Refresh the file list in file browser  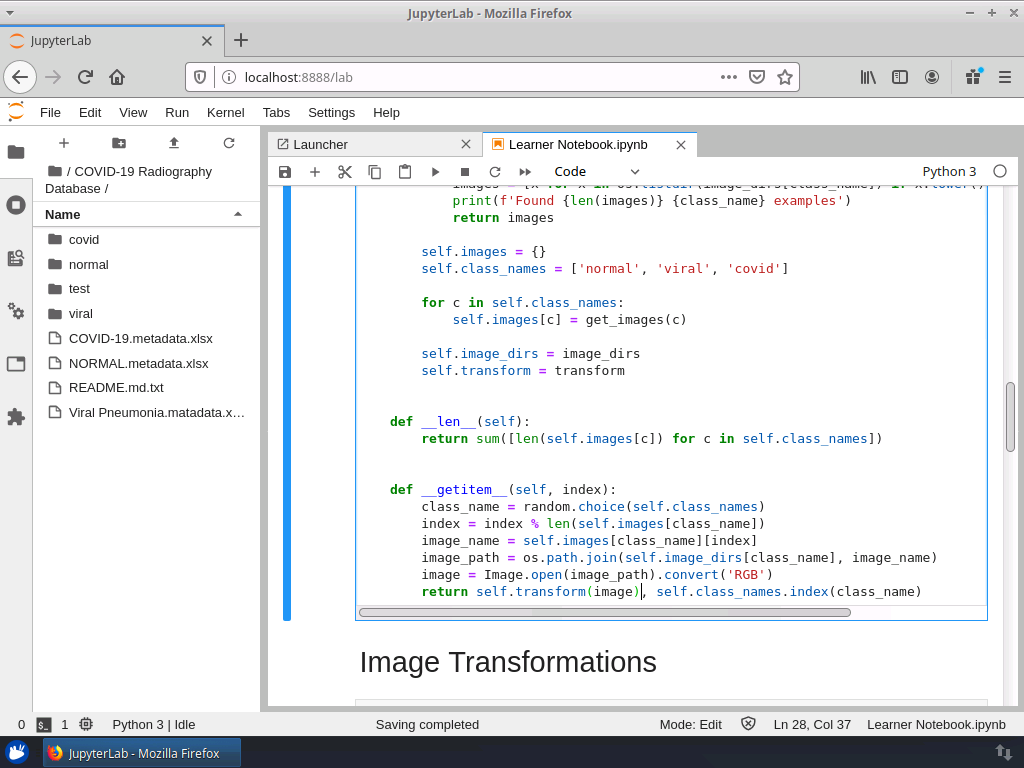[229, 143]
